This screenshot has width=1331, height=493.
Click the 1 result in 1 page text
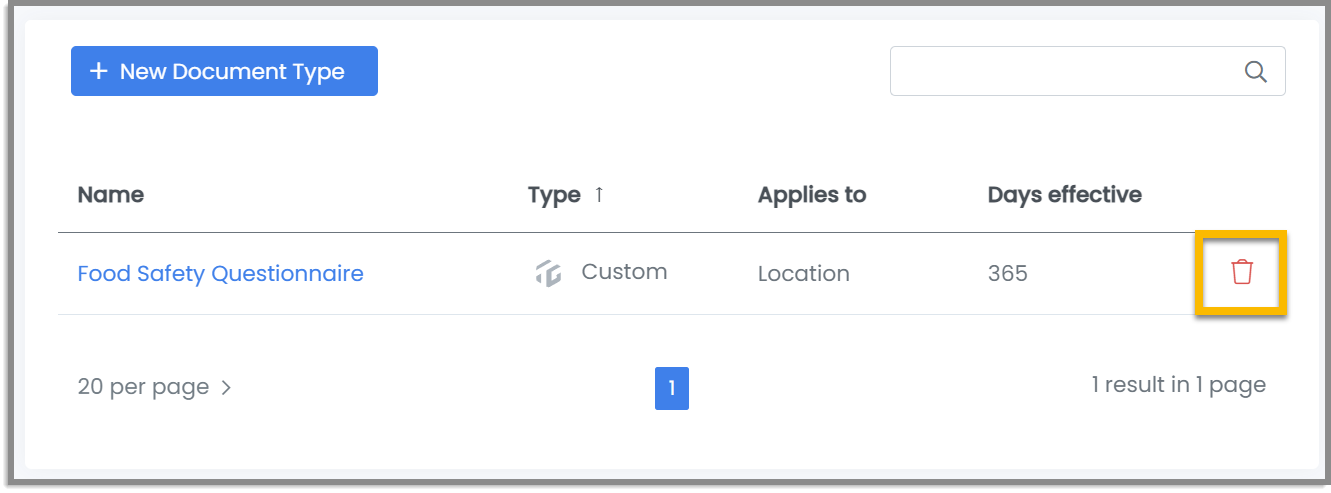(x=1178, y=385)
